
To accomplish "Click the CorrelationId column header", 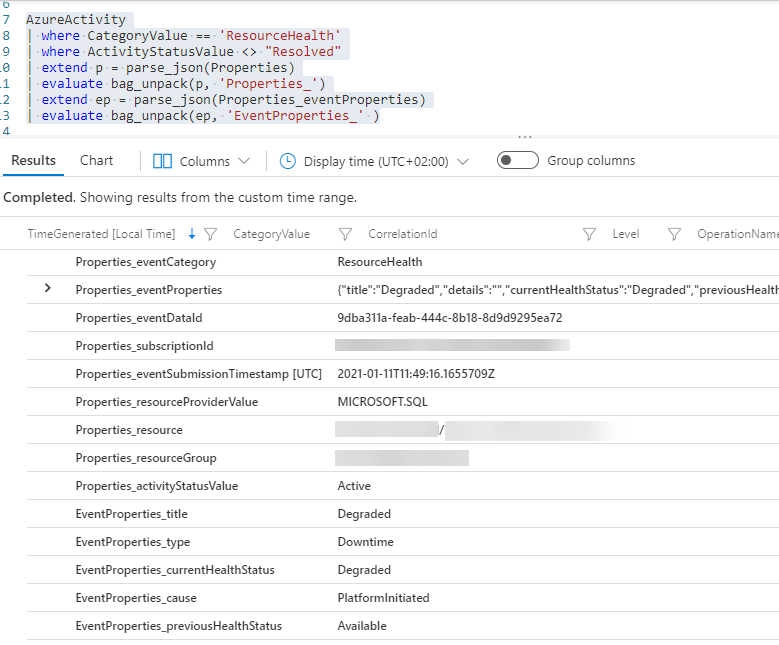I will (x=402, y=234).
